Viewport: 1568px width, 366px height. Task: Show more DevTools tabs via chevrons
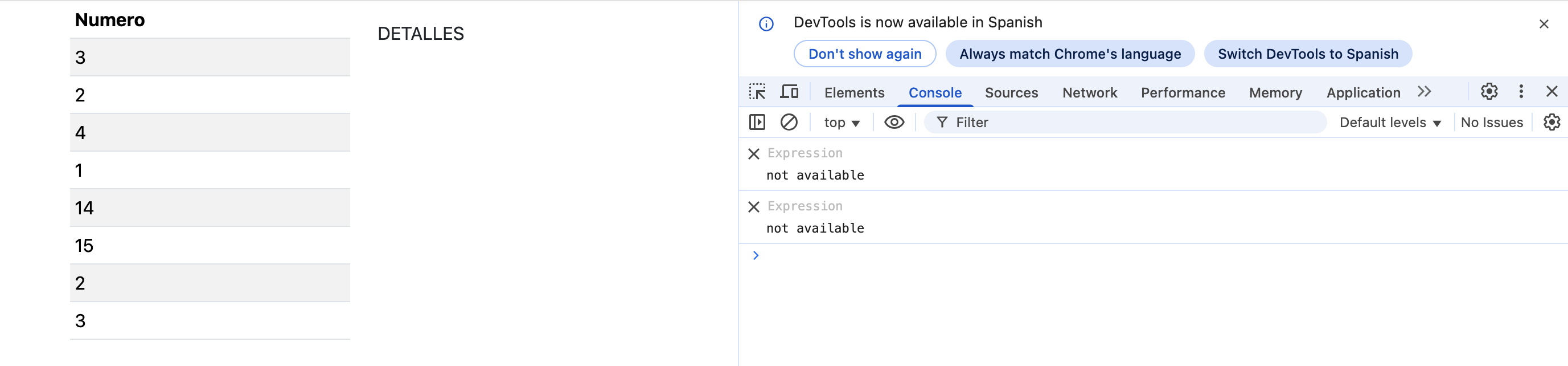[x=1424, y=92]
